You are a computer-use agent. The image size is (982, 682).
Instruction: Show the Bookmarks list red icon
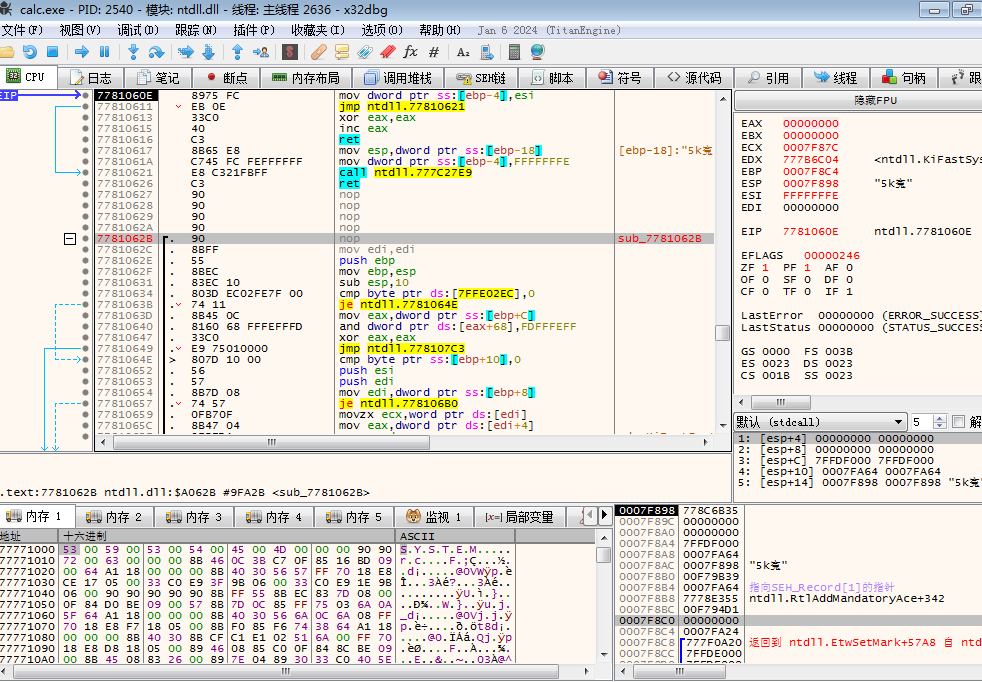pyautogui.click(x=388, y=52)
